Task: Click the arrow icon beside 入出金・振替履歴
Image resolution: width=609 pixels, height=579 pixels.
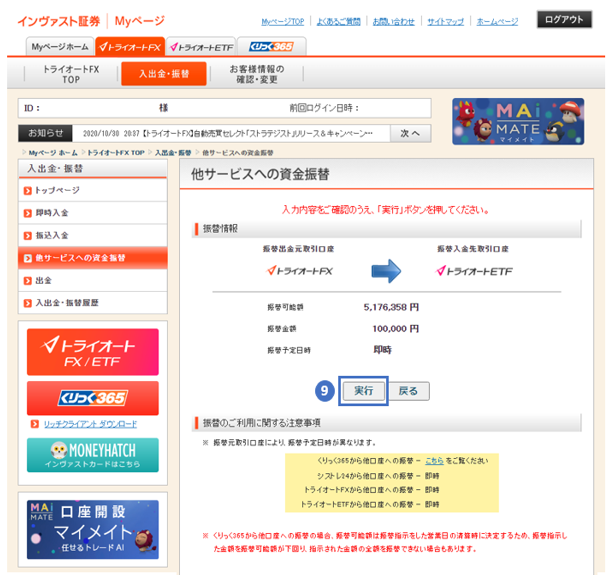Action: 27,303
